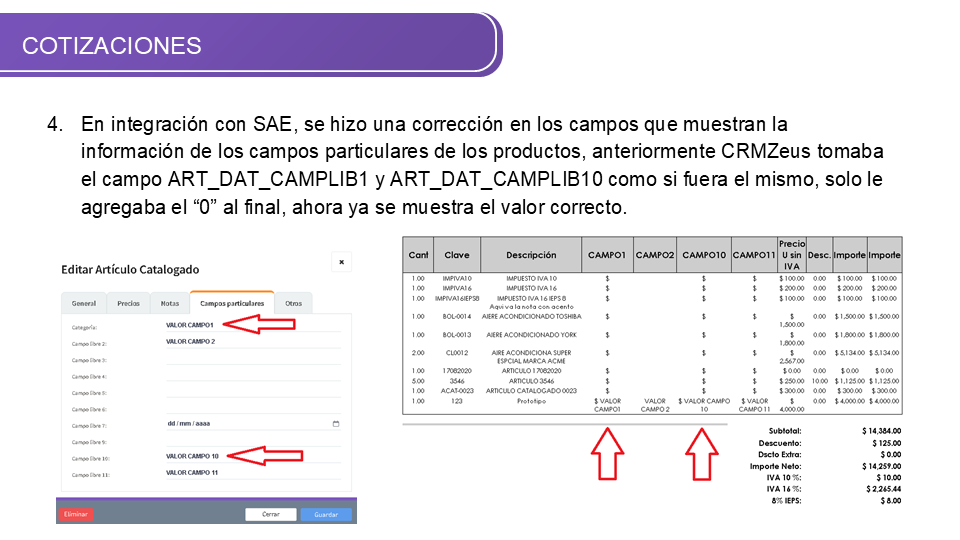Screen dimensions: 960x540
Task: Click the Precio U sin IVA header
Action: tap(792, 255)
